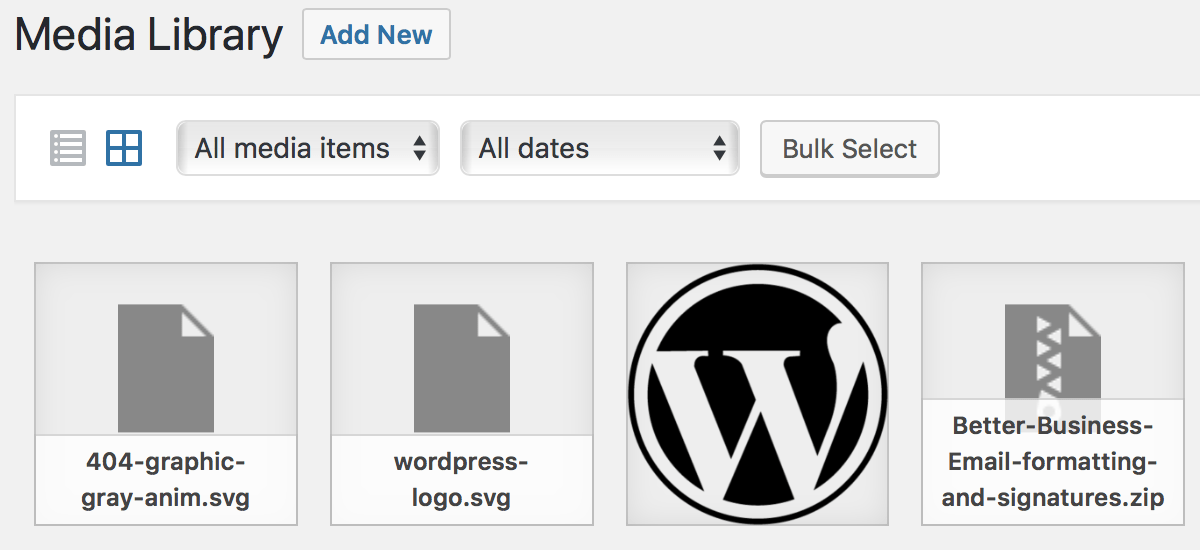1200x550 pixels.
Task: Click the Better-Business-Email-formatting-and-signatures.zip filename label
Action: coord(1053,462)
